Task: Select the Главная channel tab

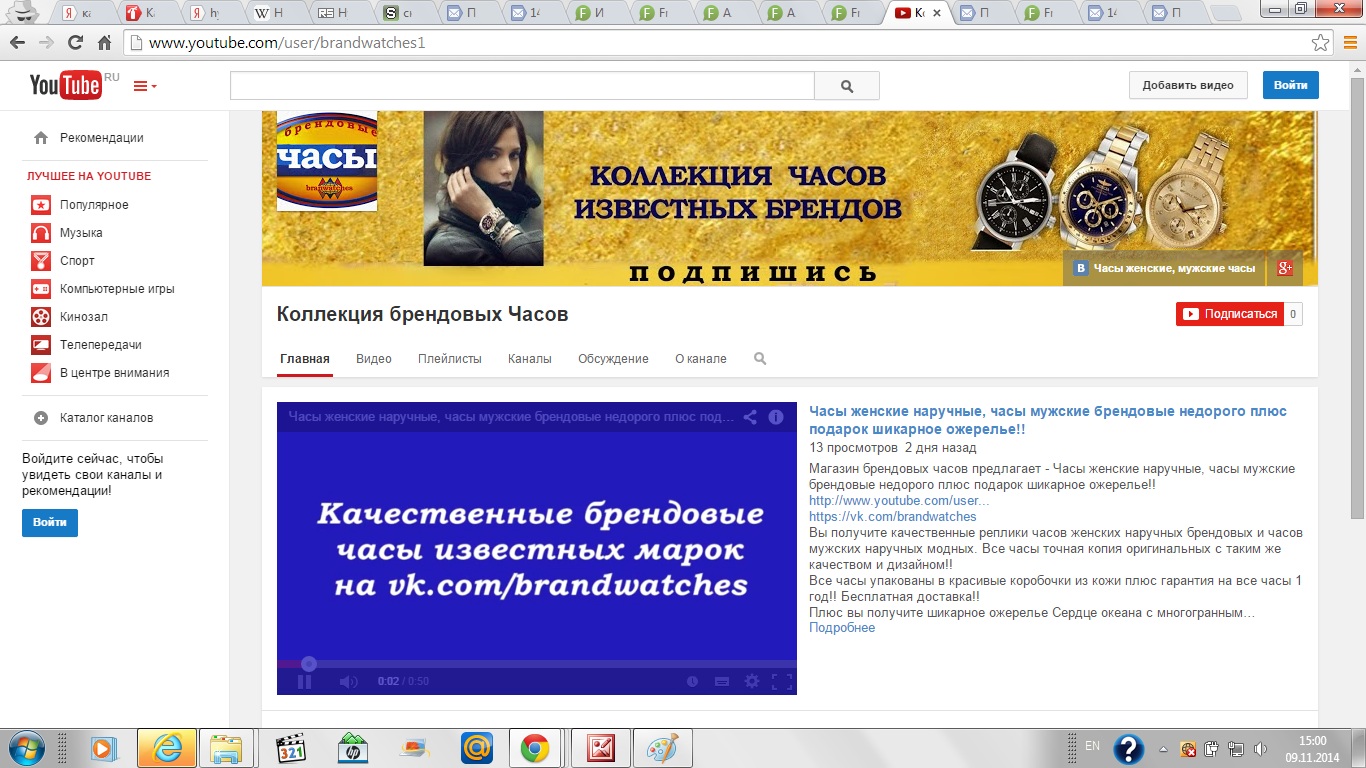Action: [305, 359]
